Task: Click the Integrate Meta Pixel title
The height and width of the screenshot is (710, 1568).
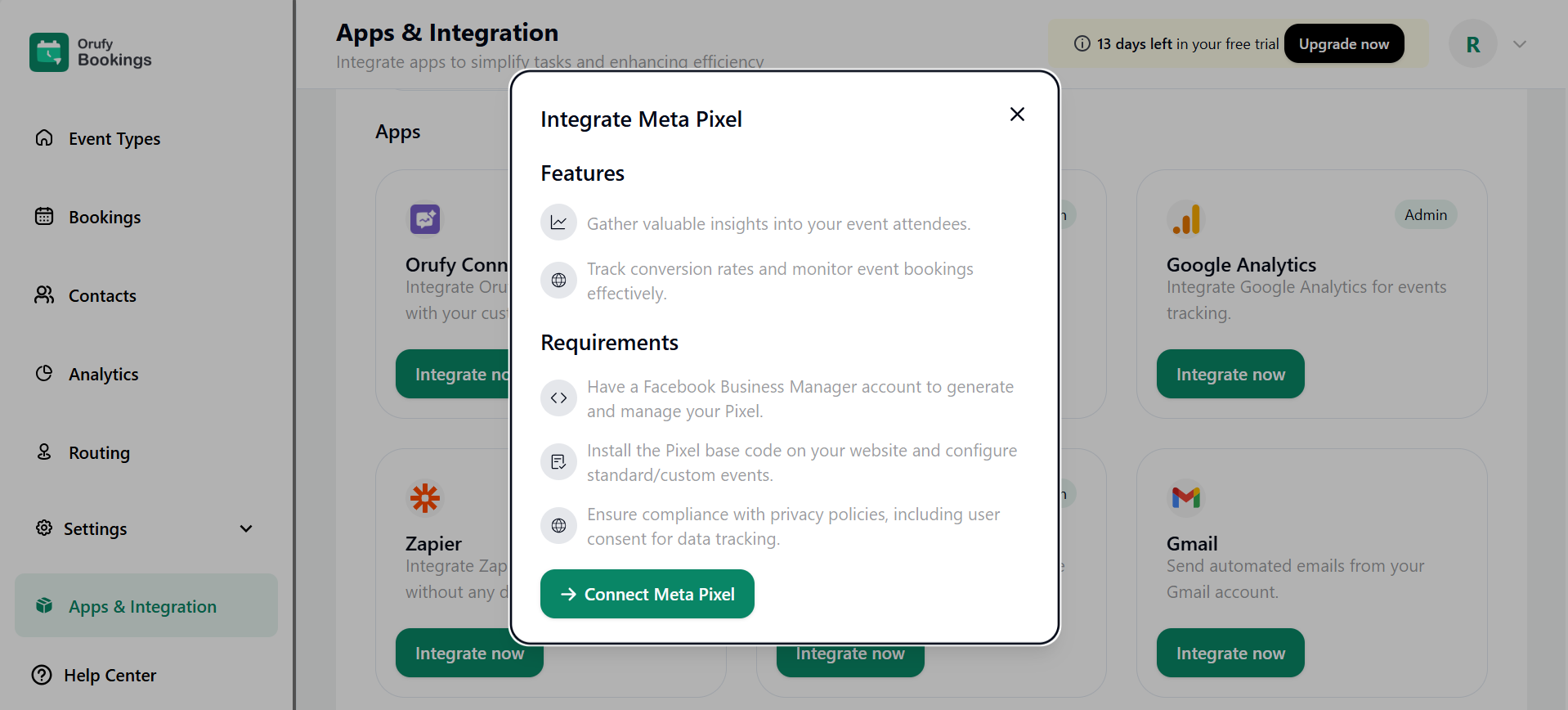Action: click(x=642, y=119)
